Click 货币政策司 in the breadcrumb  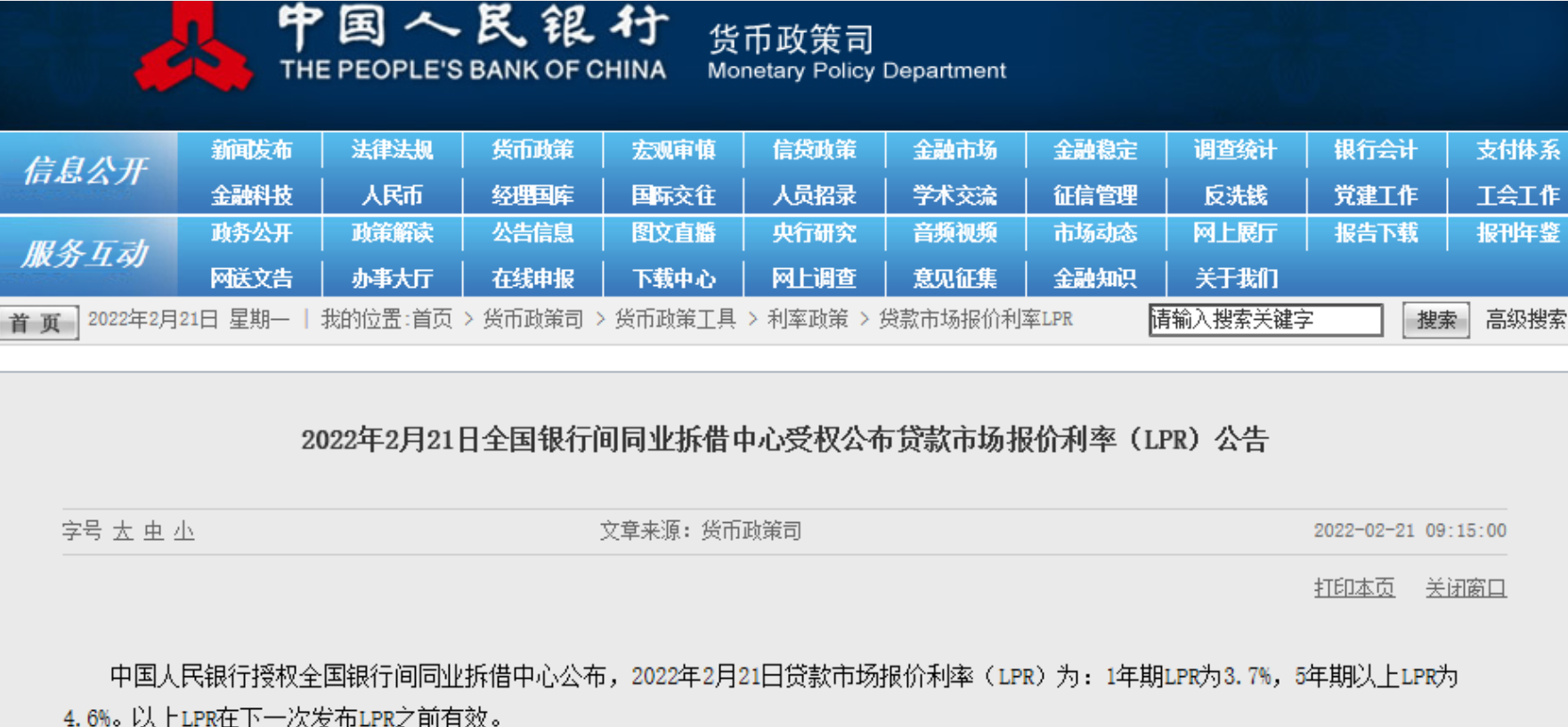tap(532, 319)
